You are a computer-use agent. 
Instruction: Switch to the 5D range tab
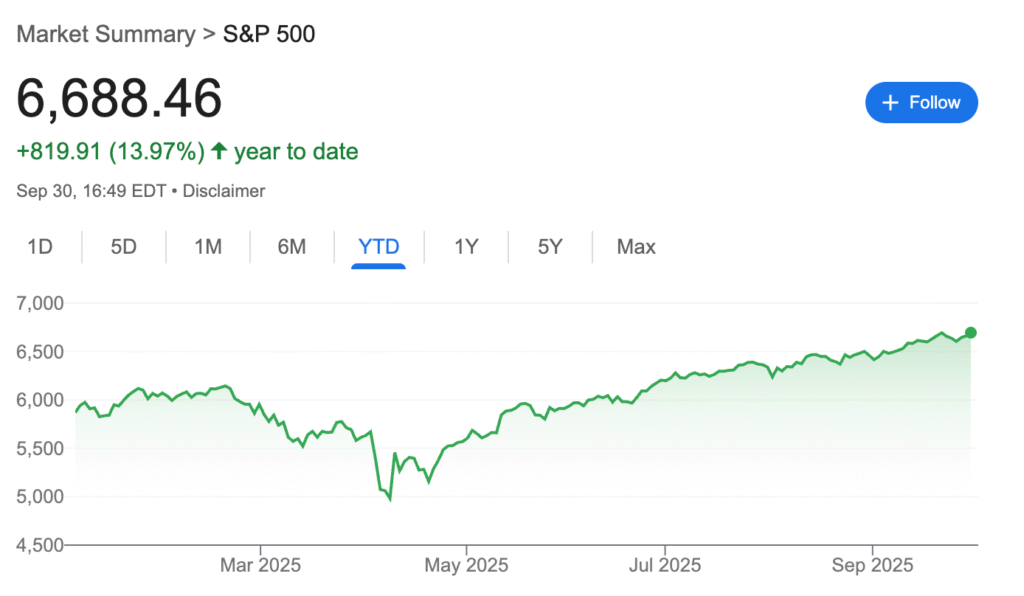[x=124, y=246]
